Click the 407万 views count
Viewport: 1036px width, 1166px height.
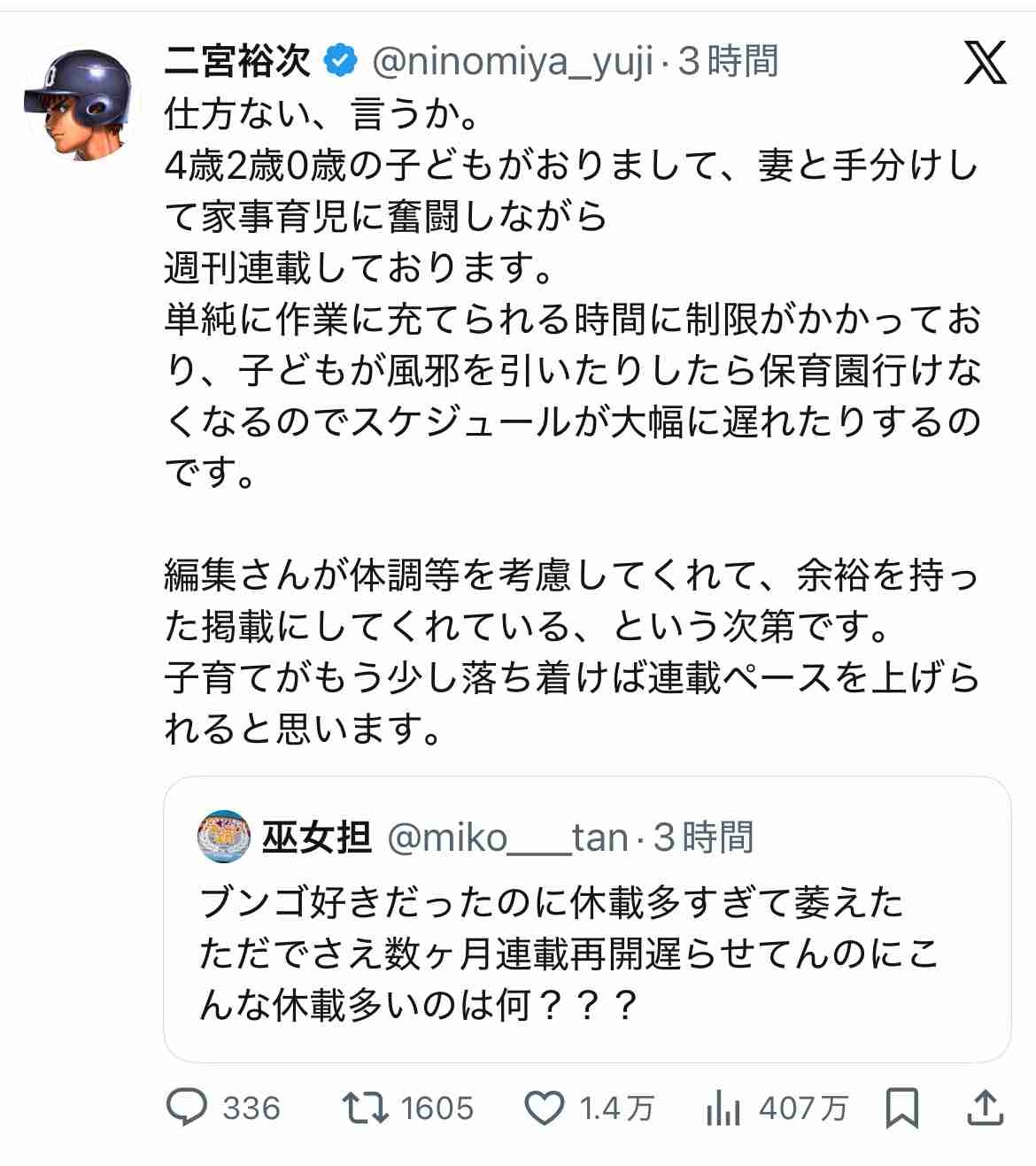(x=803, y=1108)
